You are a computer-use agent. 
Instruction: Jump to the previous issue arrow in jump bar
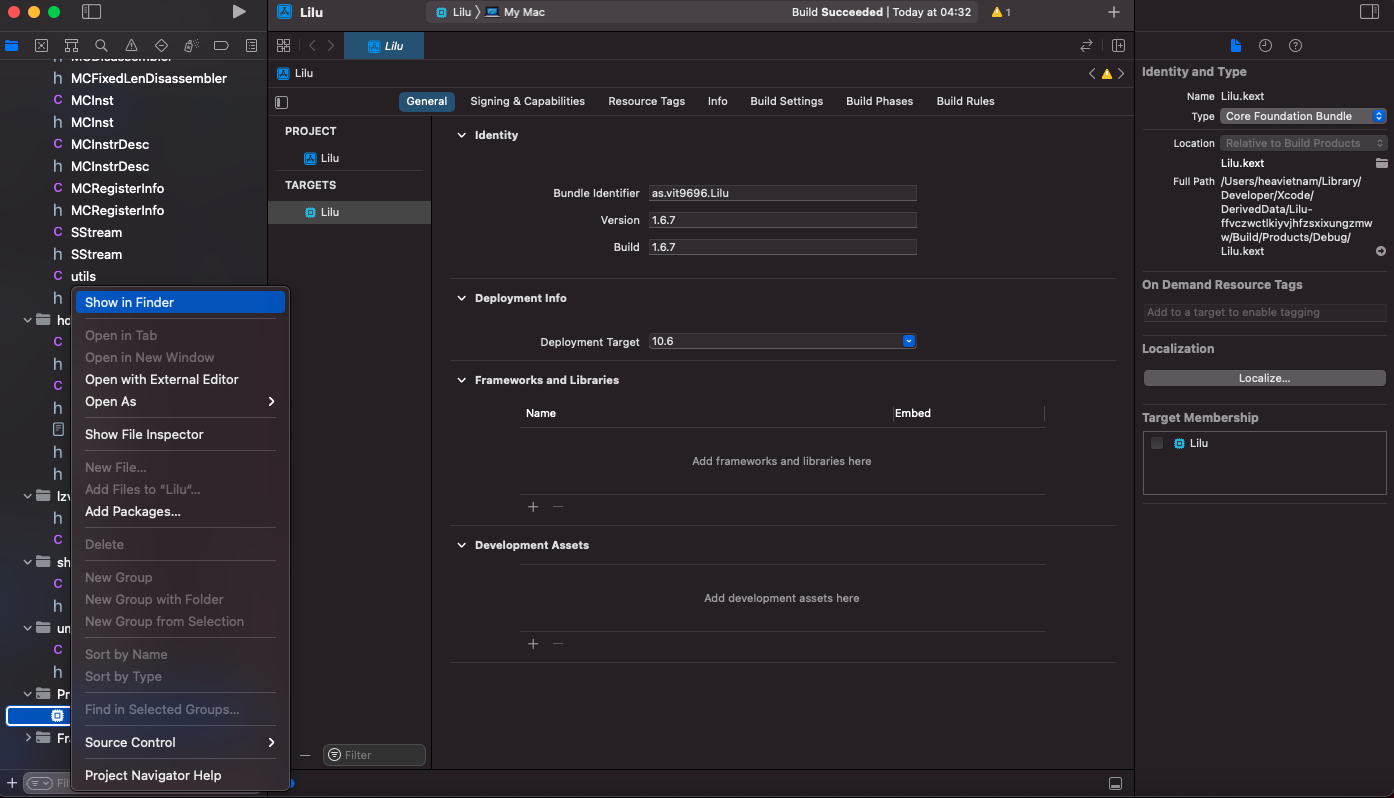click(x=1092, y=74)
